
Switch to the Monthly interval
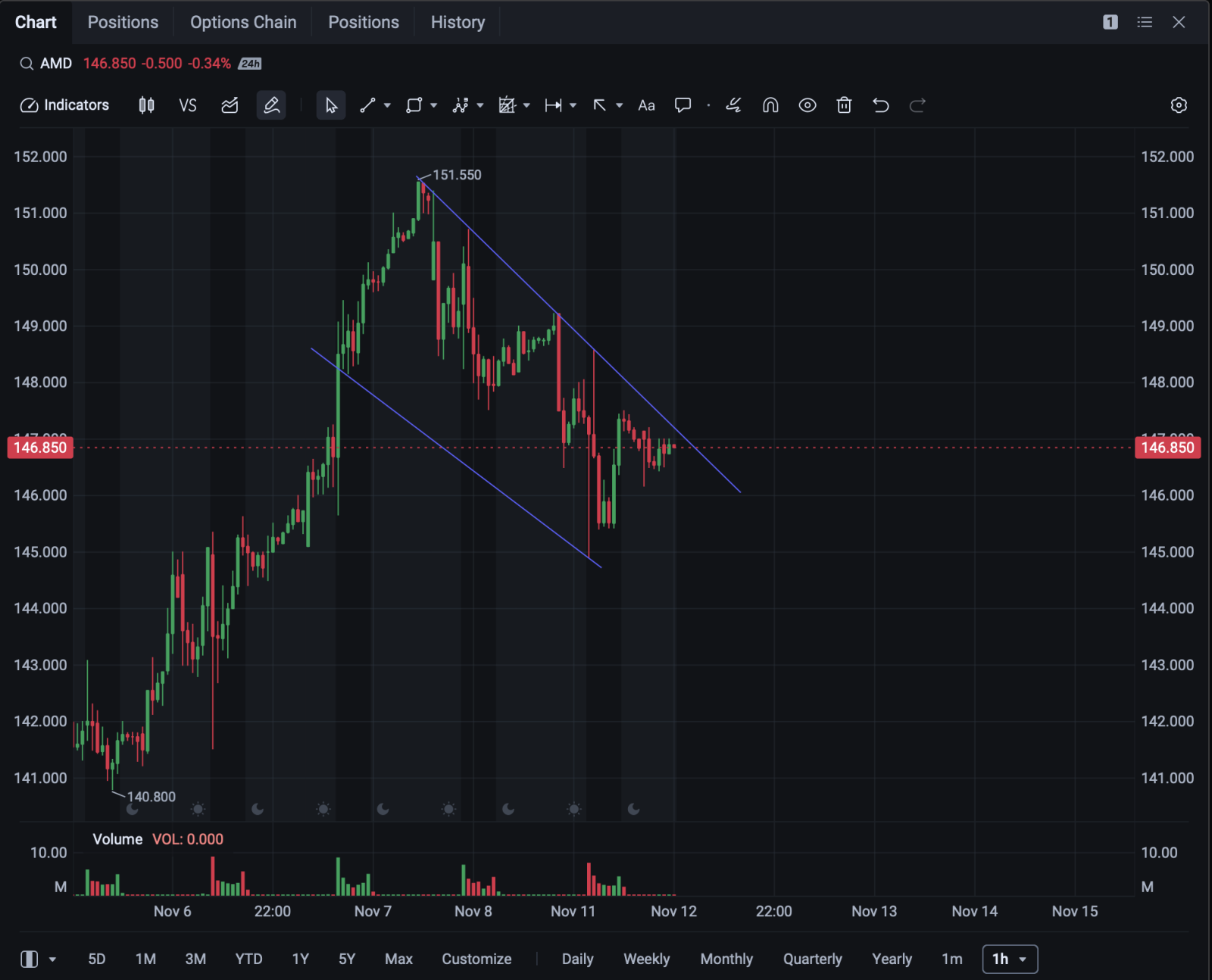pyautogui.click(x=726, y=960)
